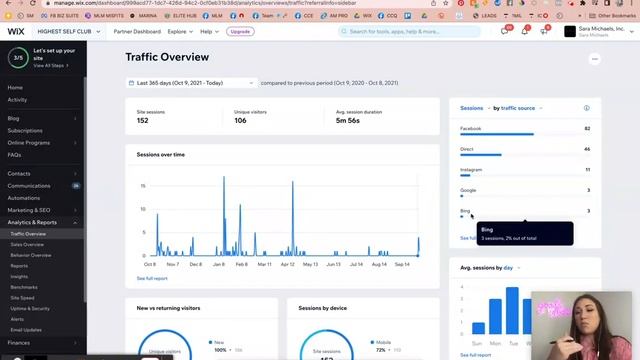Image resolution: width=640 pixels, height=360 pixels.
Task: Open Automations in sidebar
Action: tap(24, 198)
